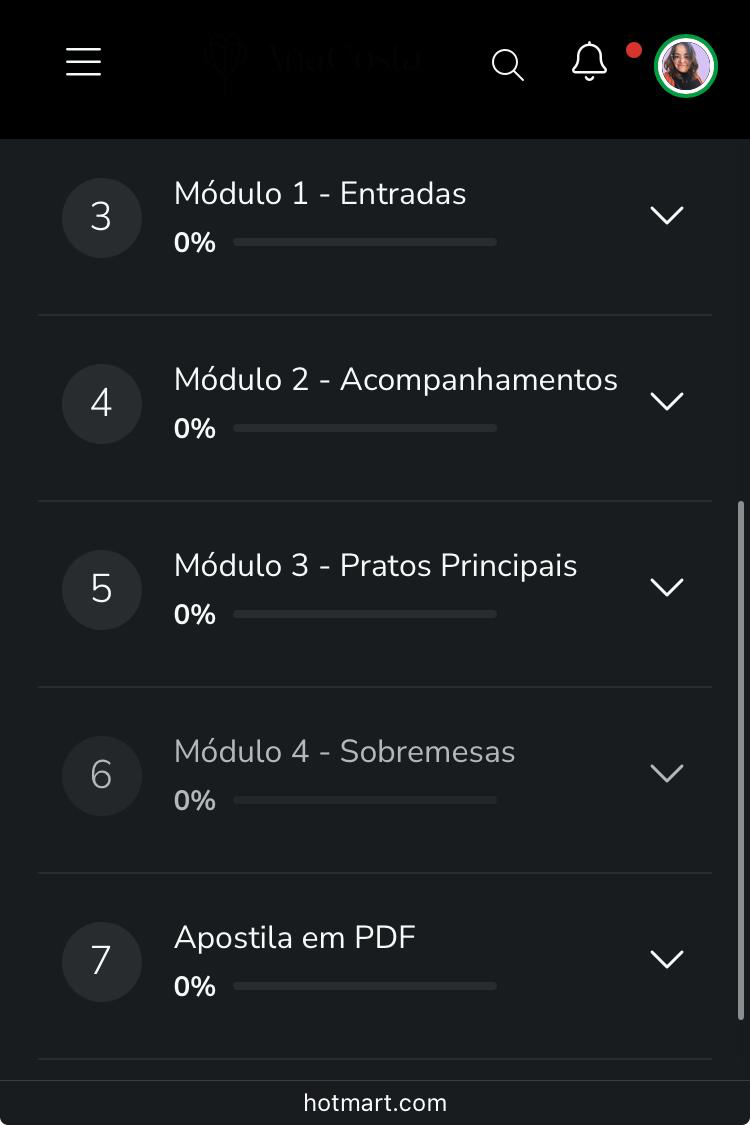Expand Módulo 3 - Pratos Principais chevron
750x1125 pixels.
[x=667, y=587]
